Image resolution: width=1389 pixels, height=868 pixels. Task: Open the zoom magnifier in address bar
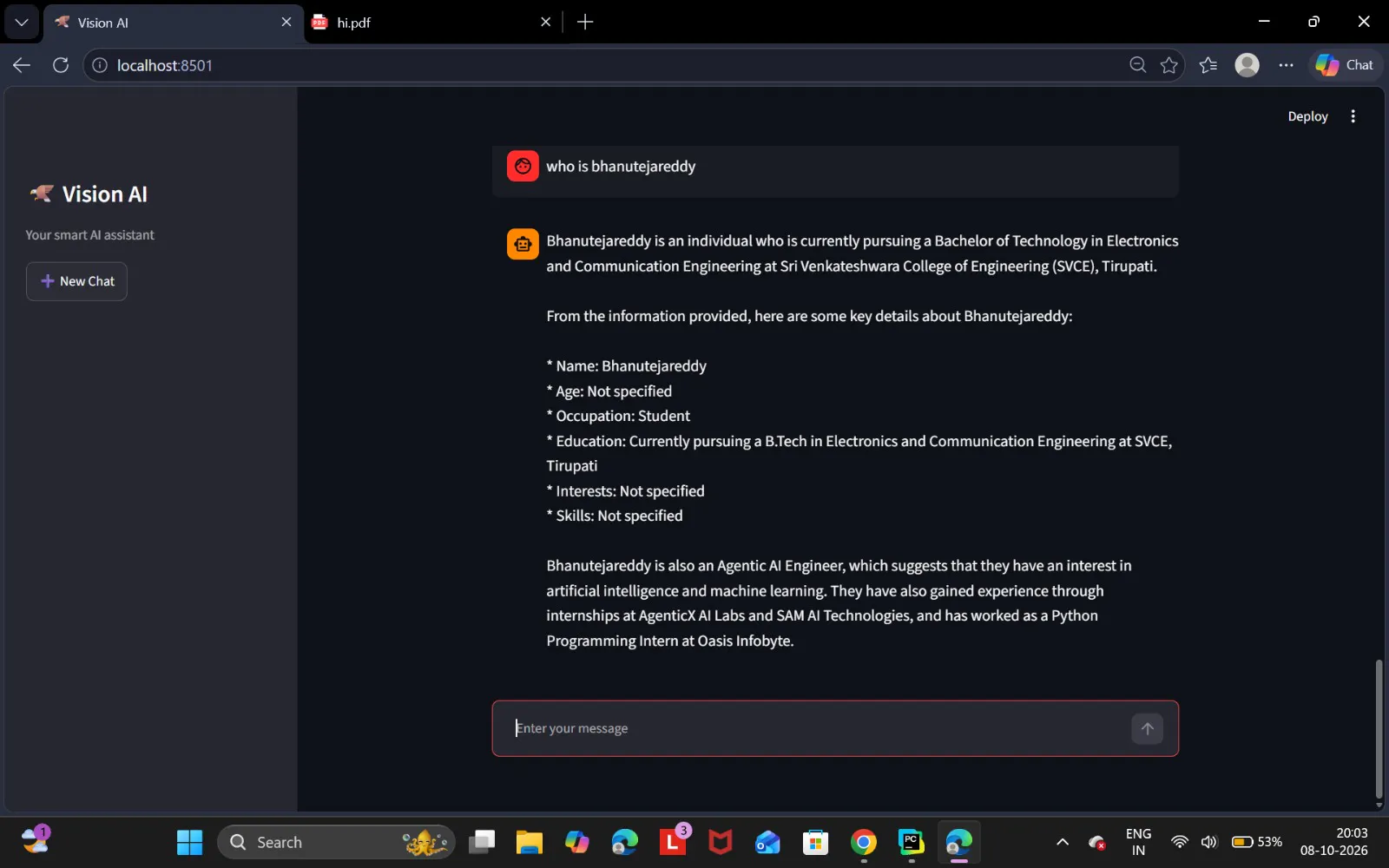(x=1137, y=65)
